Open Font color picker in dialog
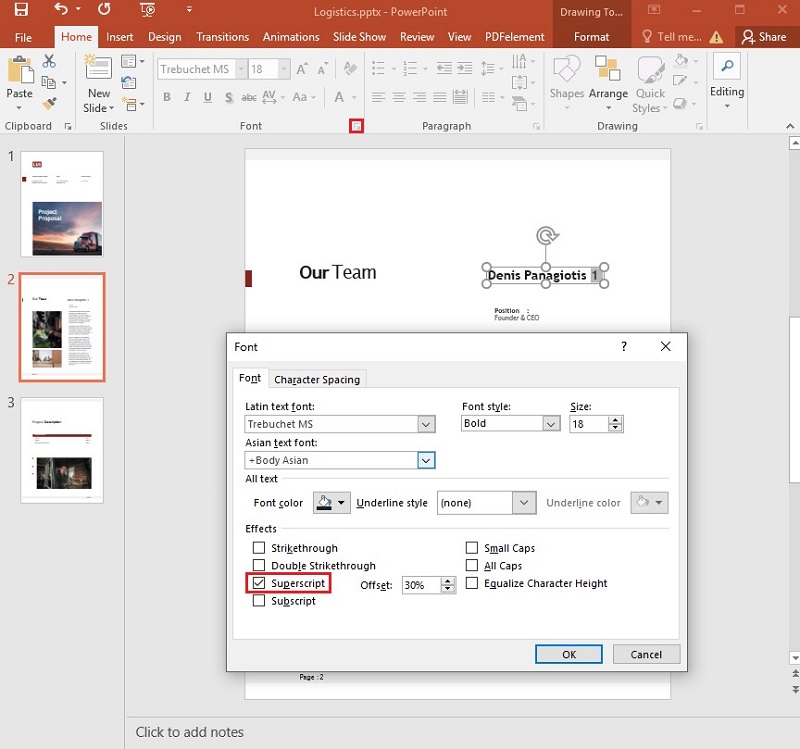The width and height of the screenshot is (800, 749). tap(332, 503)
